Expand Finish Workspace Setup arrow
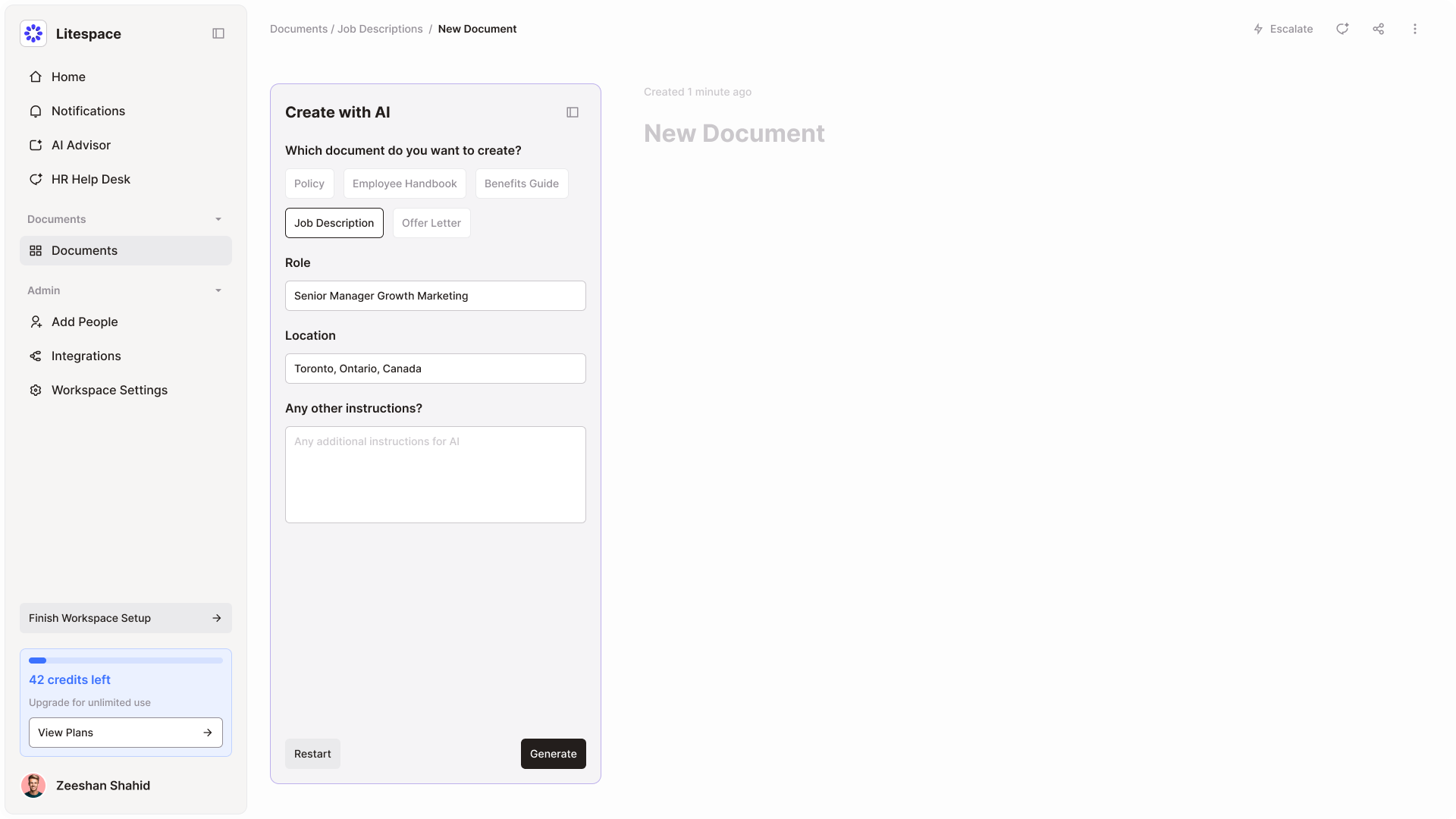Screen dimensions: 1456x819 (x=217, y=618)
